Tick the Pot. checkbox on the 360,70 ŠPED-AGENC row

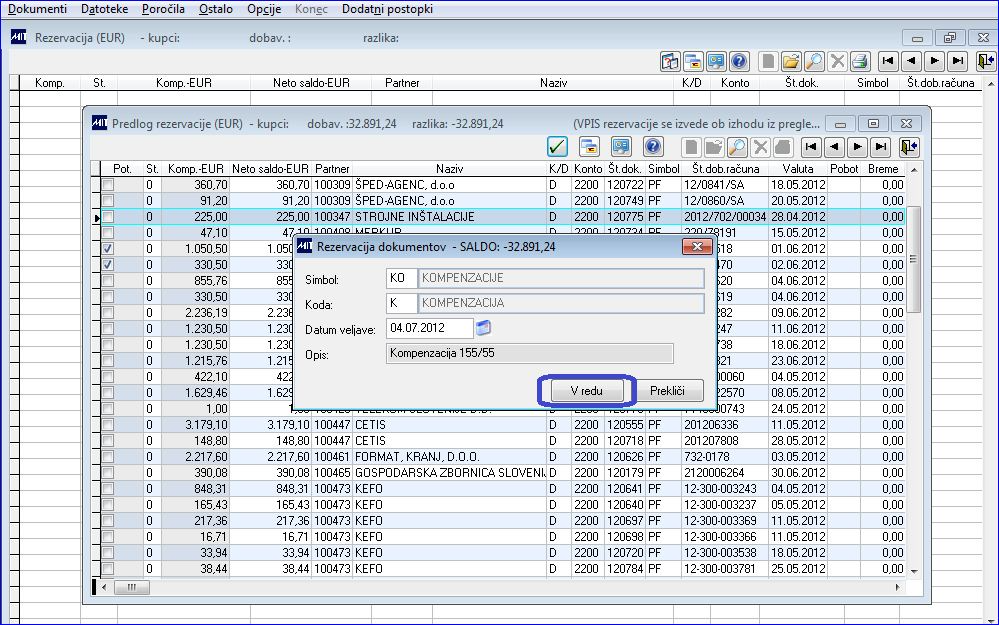click(108, 185)
